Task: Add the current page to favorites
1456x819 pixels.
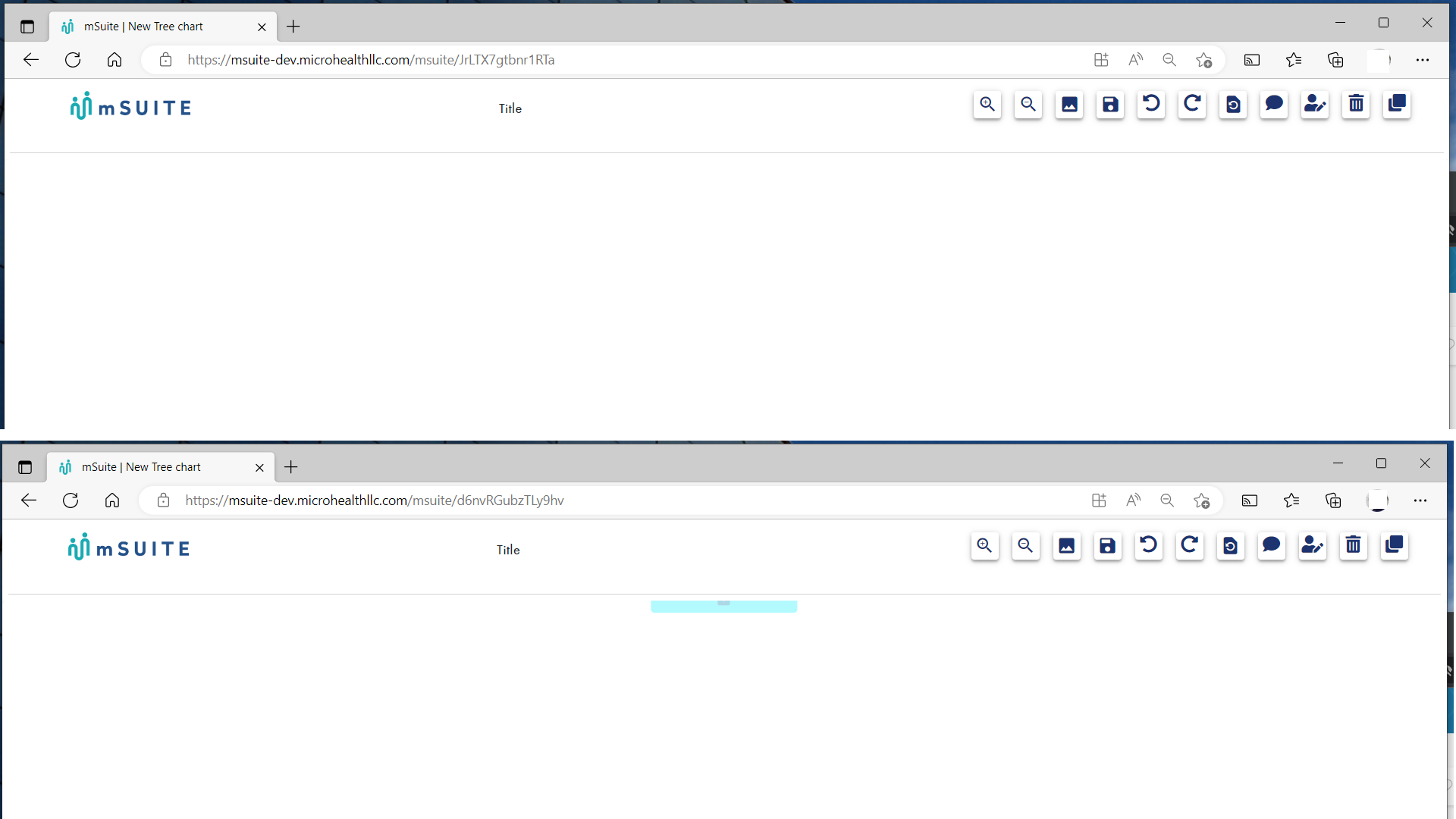Action: pos(1204,60)
